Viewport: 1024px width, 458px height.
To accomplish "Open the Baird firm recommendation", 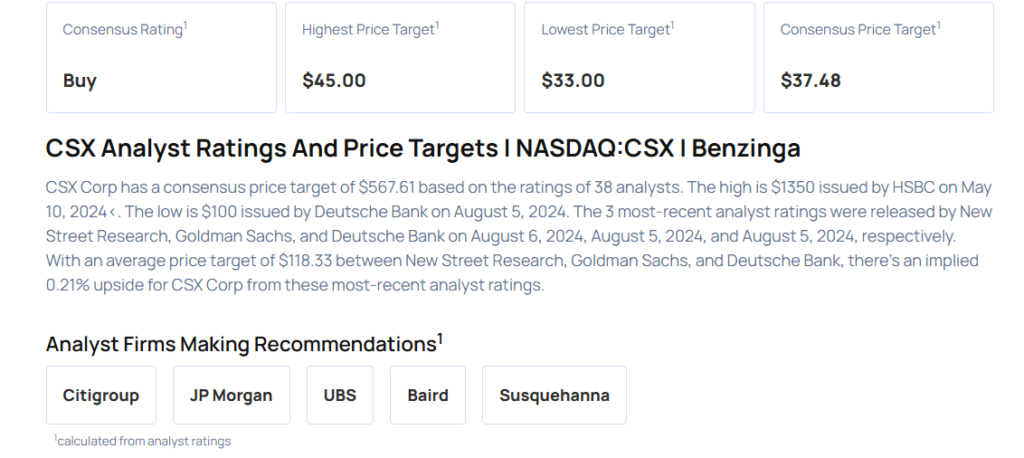I will coord(428,395).
